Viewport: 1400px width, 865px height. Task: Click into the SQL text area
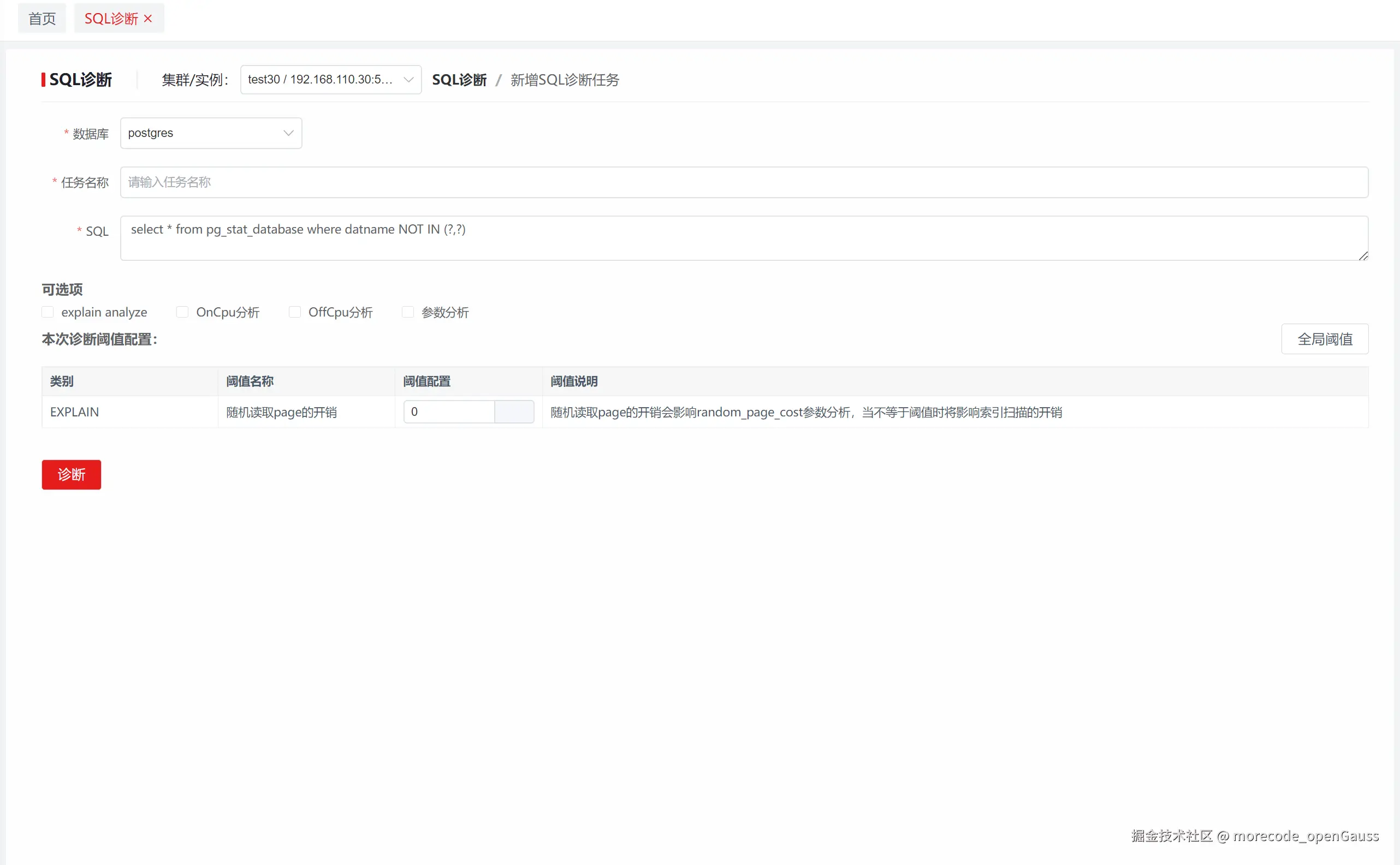pyautogui.click(x=744, y=238)
